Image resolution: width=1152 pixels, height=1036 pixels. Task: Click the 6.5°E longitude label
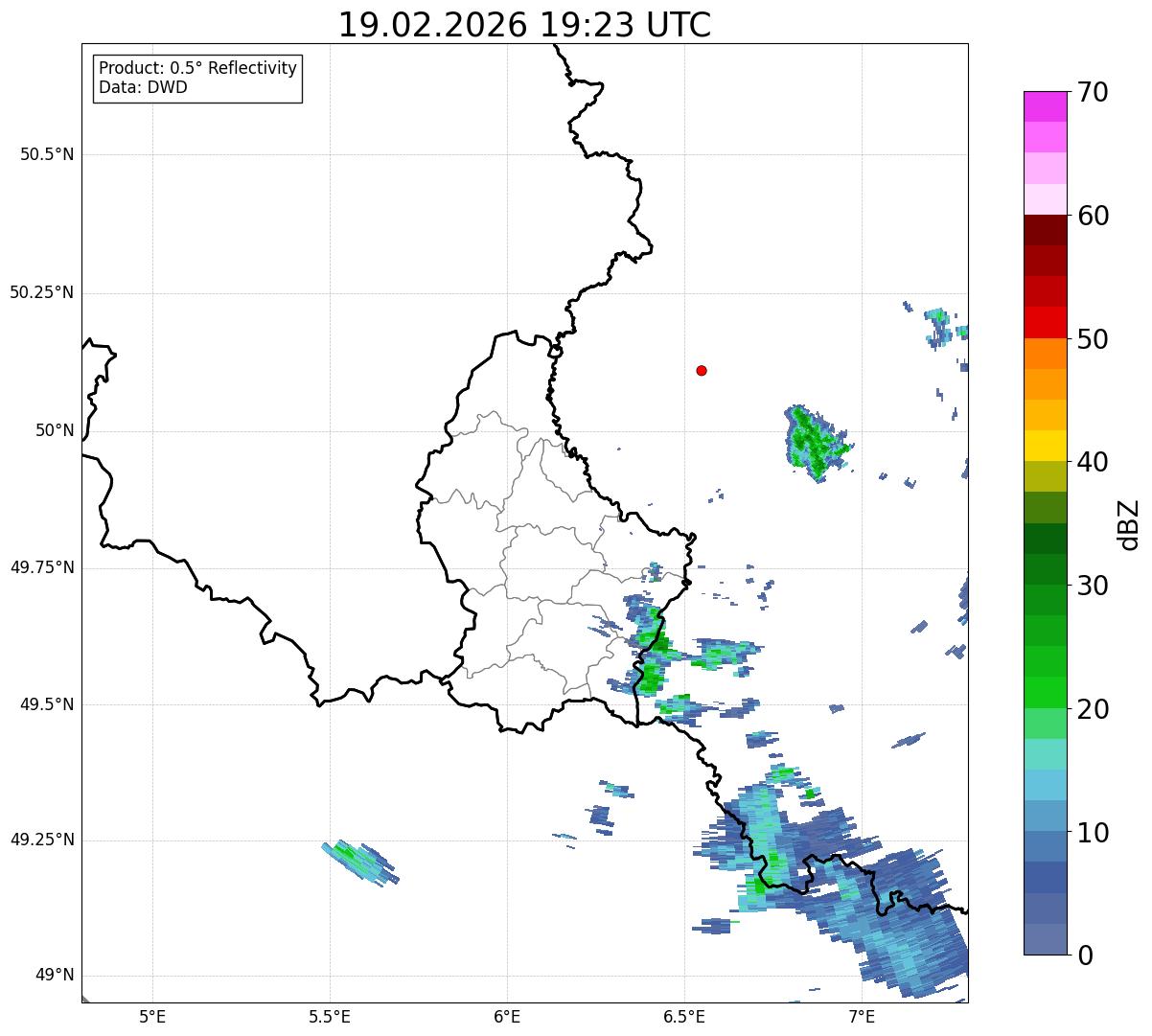pyautogui.click(x=684, y=1017)
